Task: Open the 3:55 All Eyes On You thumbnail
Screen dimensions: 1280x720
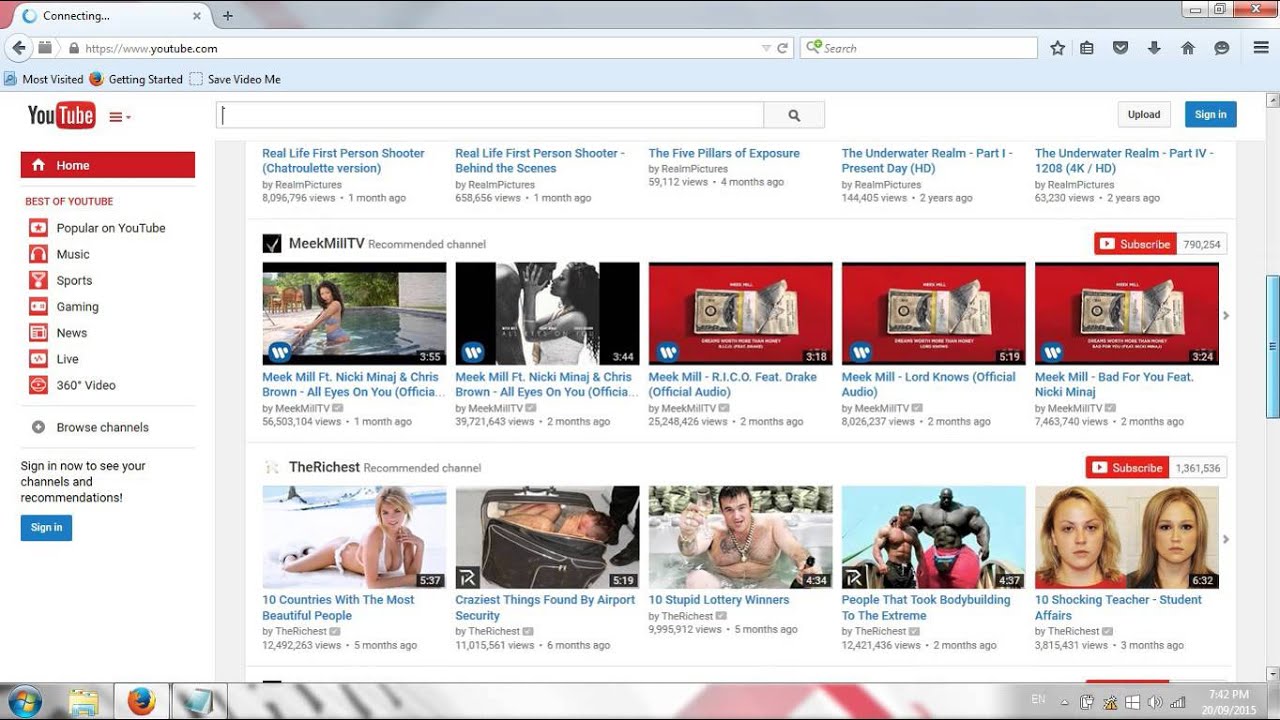Action: 354,314
